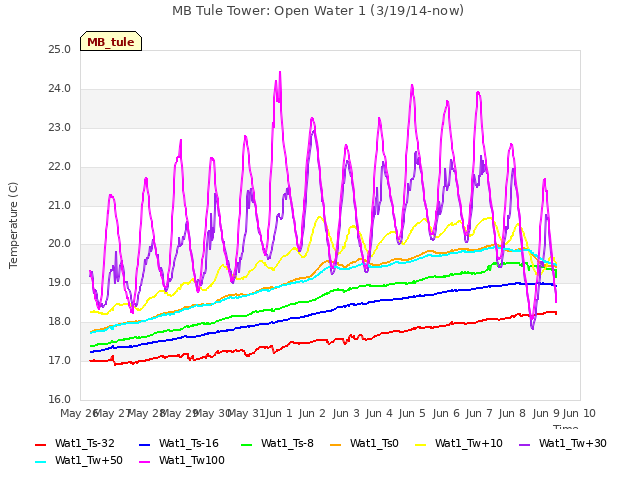Click the Jun 2 x-axis date label

312,413
